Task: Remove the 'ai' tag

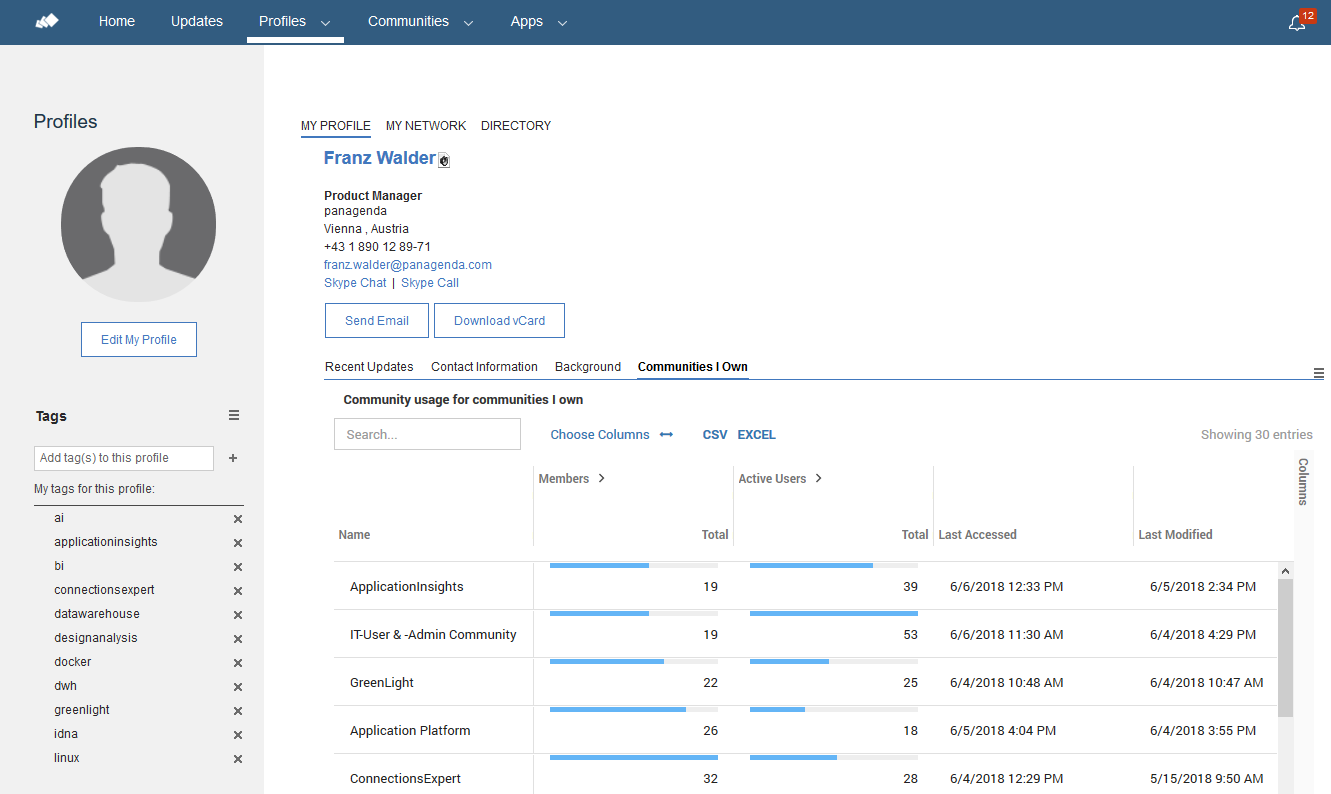Action: click(x=238, y=519)
